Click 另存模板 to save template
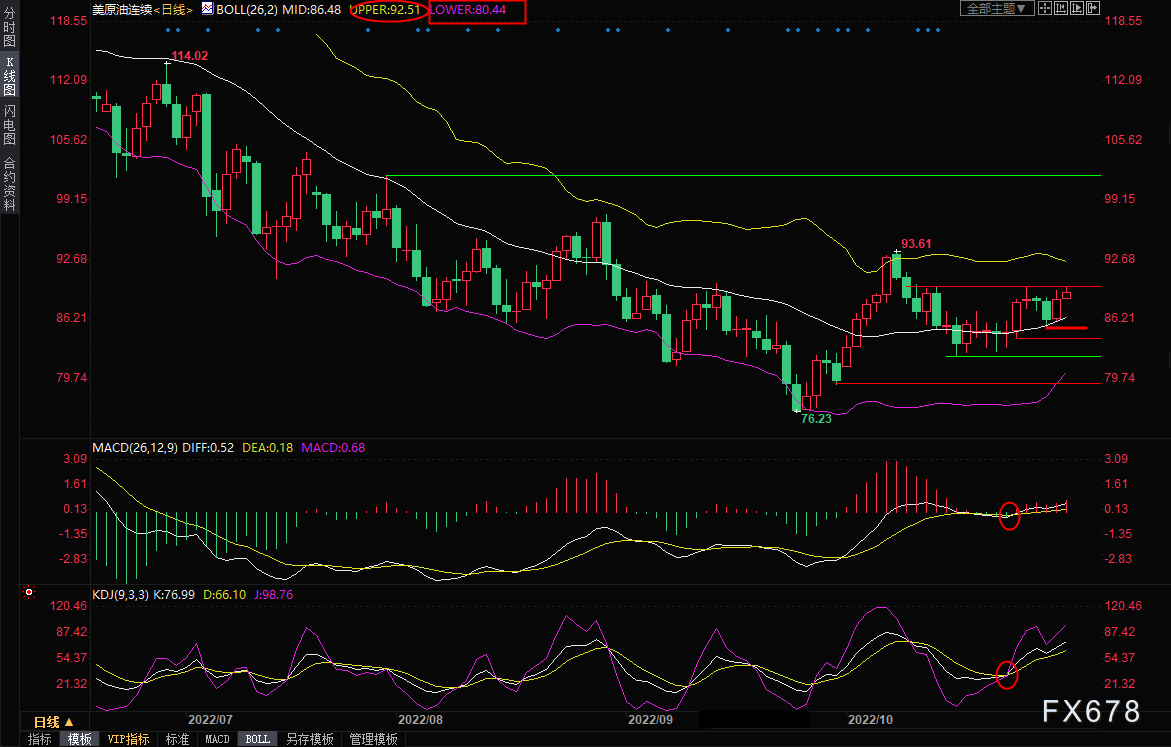This screenshot has width=1171, height=747. click(310, 739)
